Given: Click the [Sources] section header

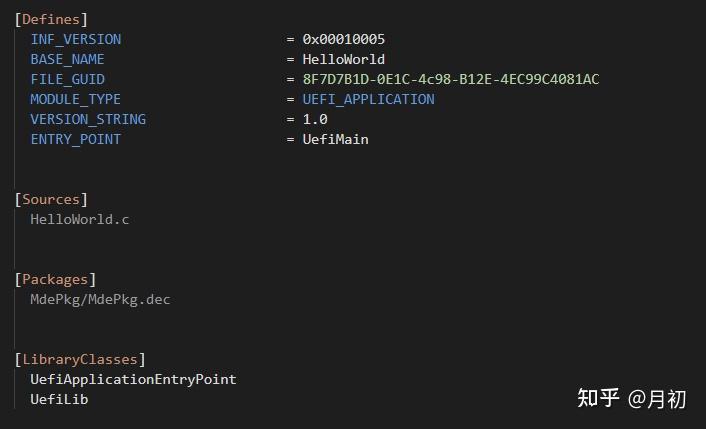Looking at the screenshot, I should [51, 199].
